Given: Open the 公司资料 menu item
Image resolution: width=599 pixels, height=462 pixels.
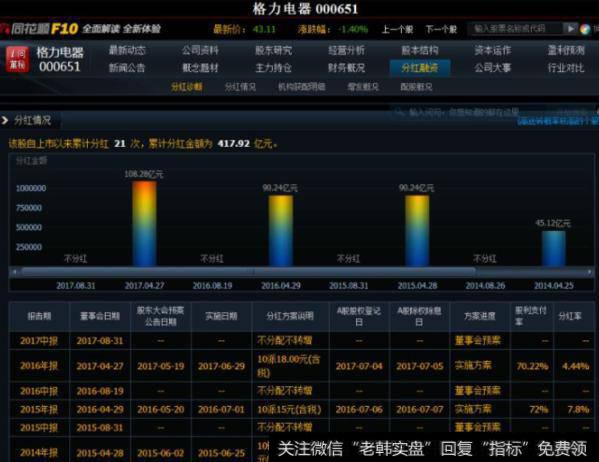Looking at the screenshot, I should point(200,50).
